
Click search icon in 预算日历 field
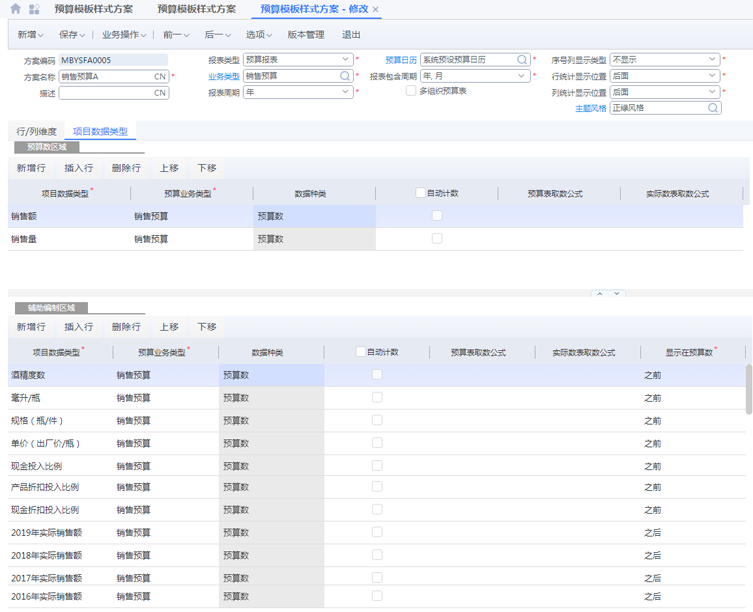(521, 60)
